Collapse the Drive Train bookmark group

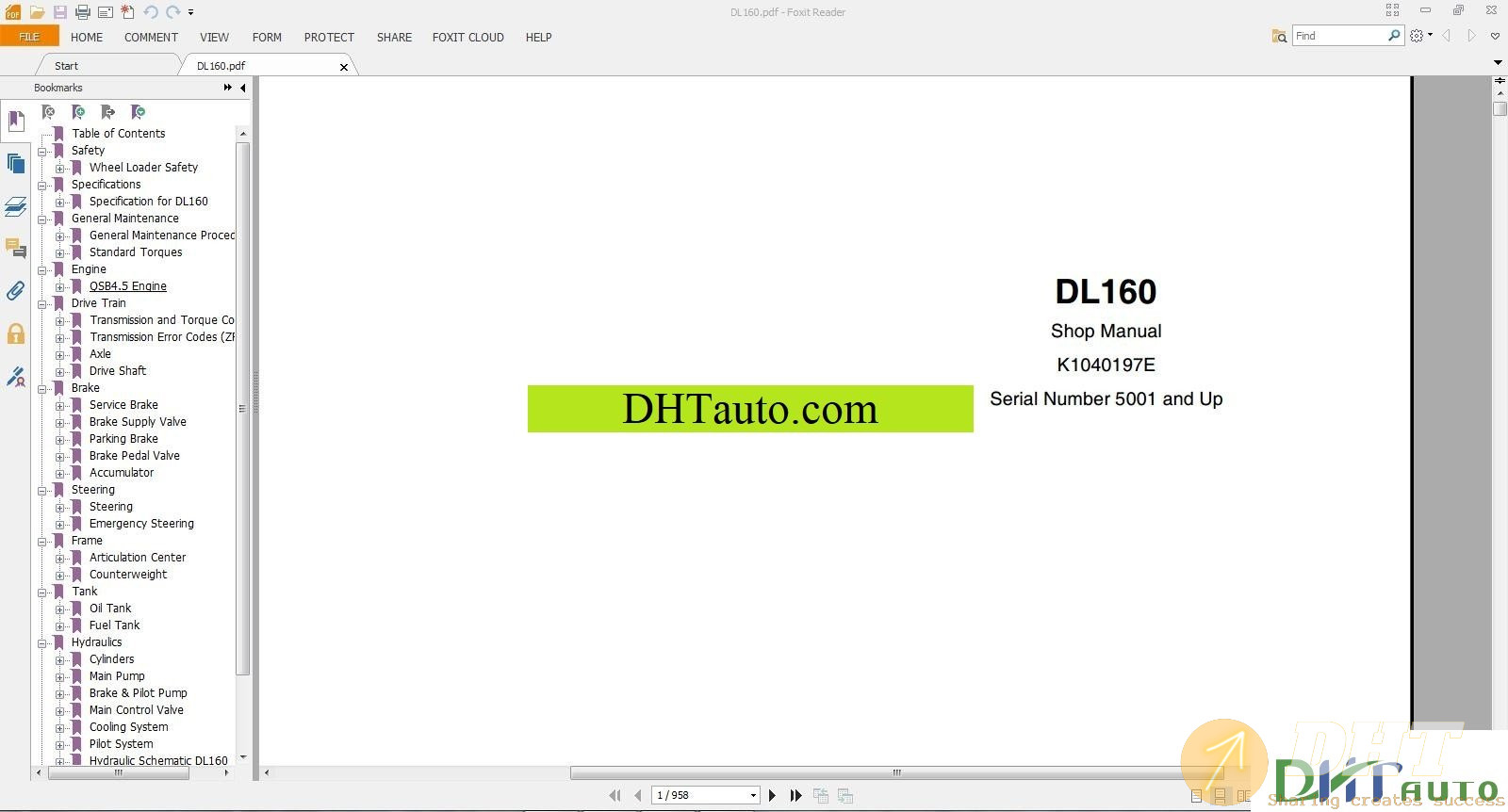[42, 304]
